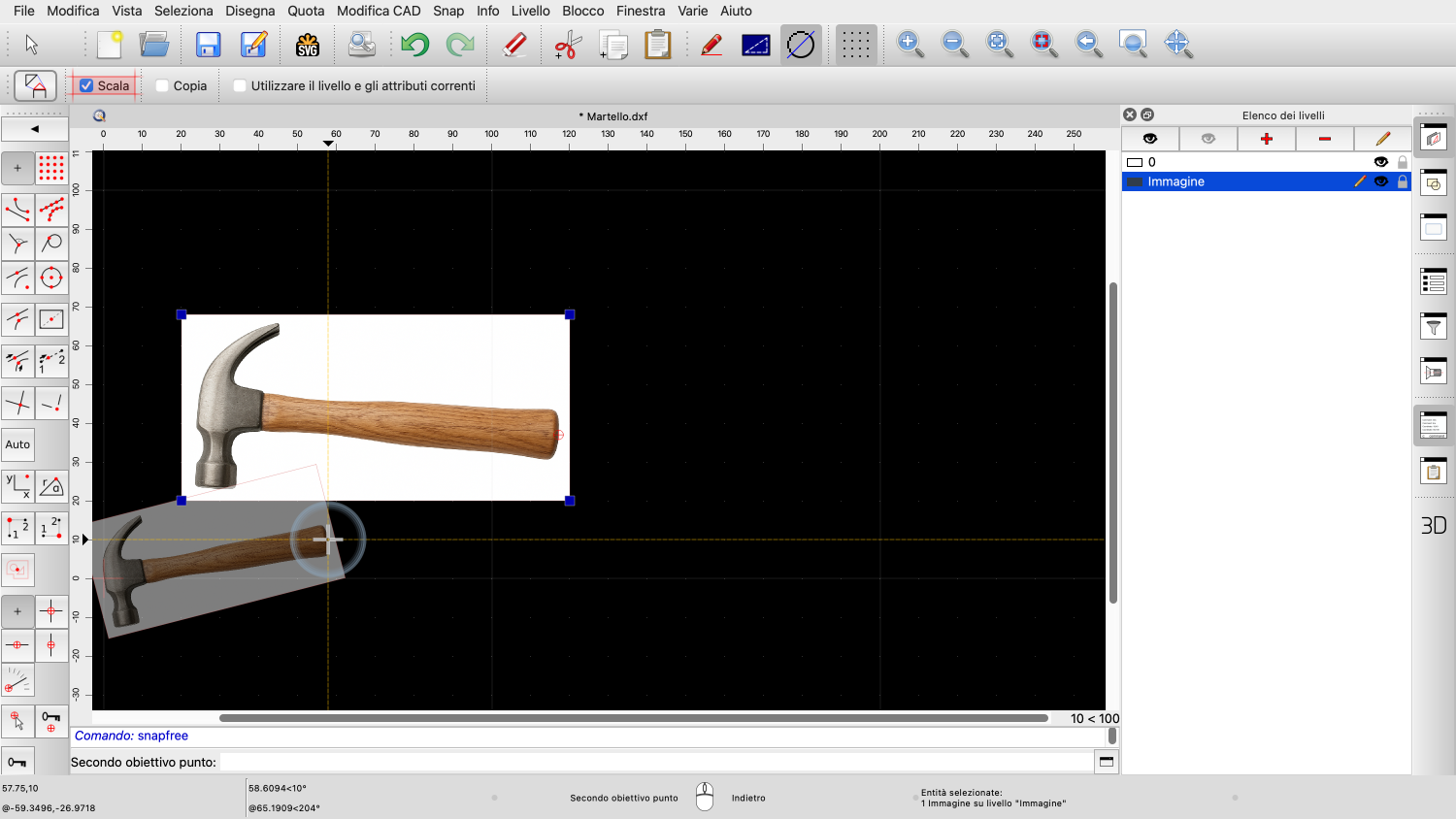The width and height of the screenshot is (1456, 819).
Task: Toggle the lock on layer 0
Action: pos(1403,162)
